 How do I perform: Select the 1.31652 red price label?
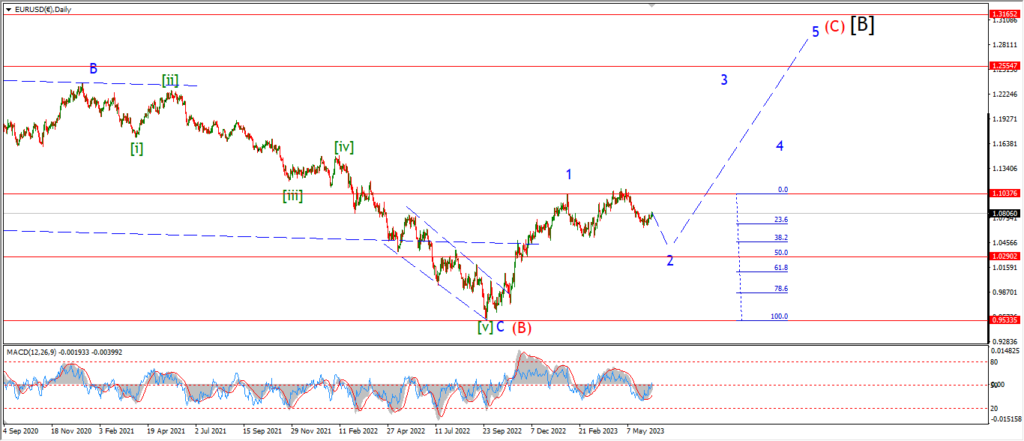tap(1004, 15)
